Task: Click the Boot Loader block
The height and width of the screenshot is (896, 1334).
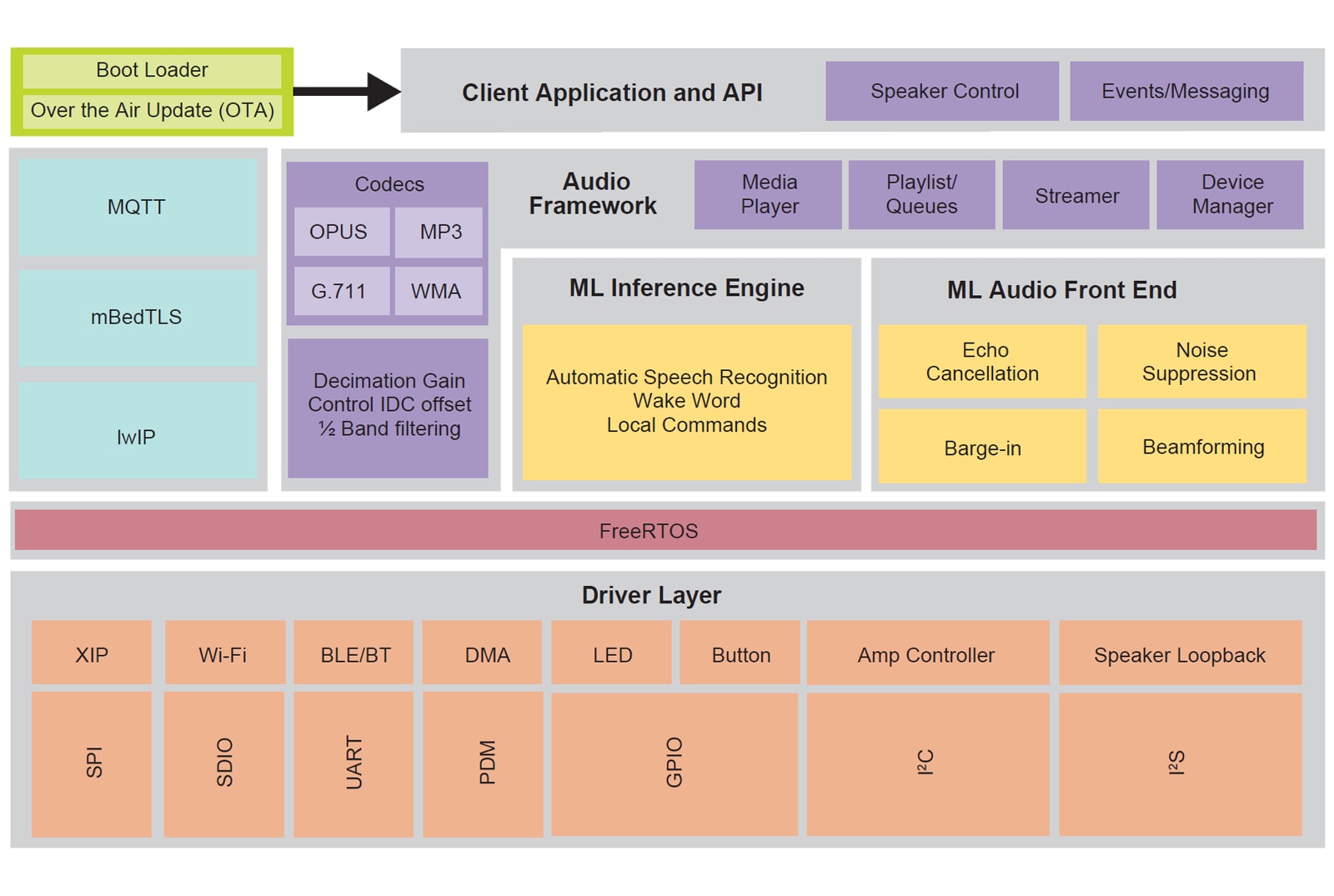Action: (152, 71)
